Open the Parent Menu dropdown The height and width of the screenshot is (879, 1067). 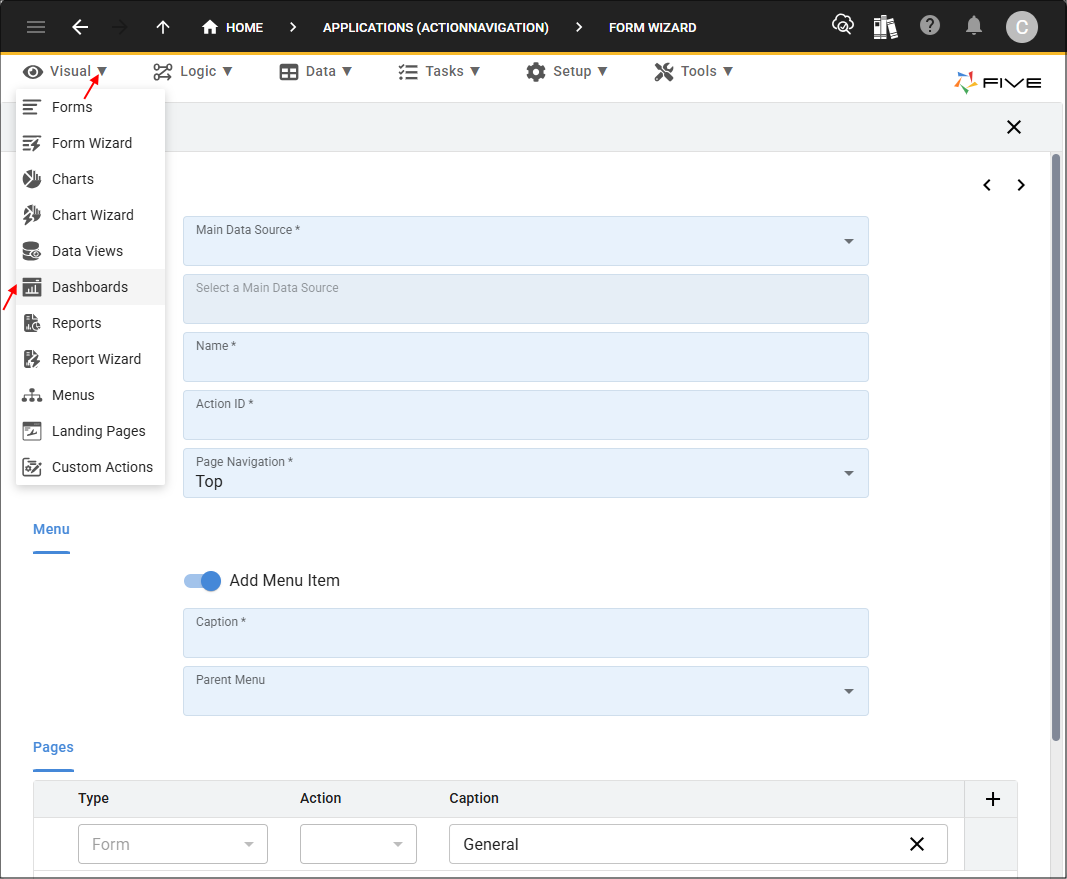(x=848, y=691)
